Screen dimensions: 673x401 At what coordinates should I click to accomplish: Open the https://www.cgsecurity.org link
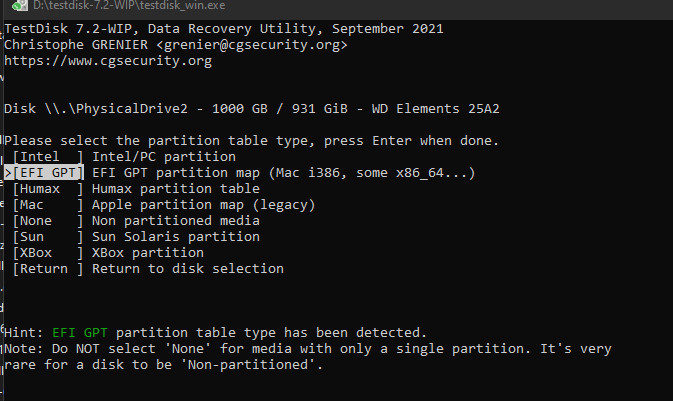pyautogui.click(x=108, y=61)
